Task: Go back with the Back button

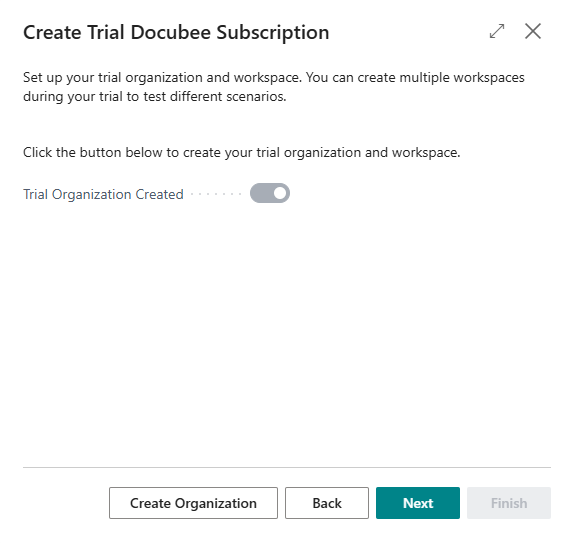Action: tap(327, 503)
